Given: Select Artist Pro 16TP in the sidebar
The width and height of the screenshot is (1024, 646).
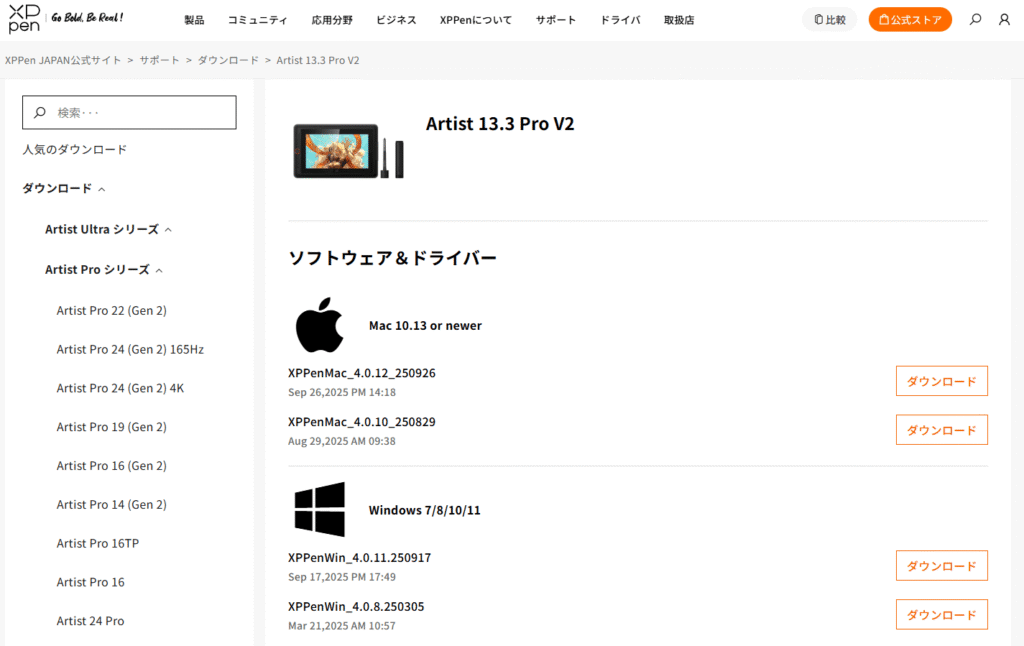Looking at the screenshot, I should 97,543.
